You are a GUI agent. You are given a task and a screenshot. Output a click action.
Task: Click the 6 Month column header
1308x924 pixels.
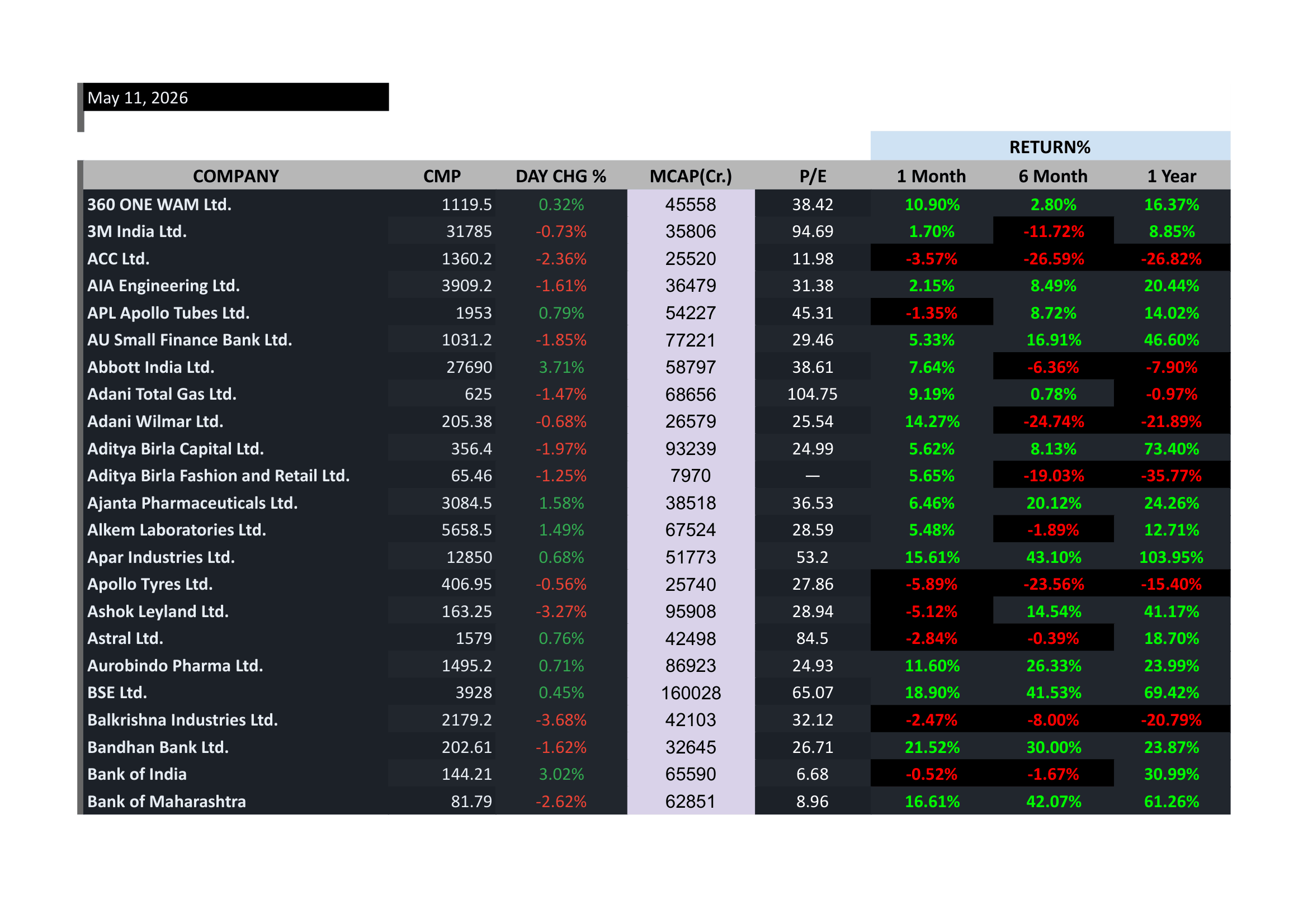click(1054, 176)
